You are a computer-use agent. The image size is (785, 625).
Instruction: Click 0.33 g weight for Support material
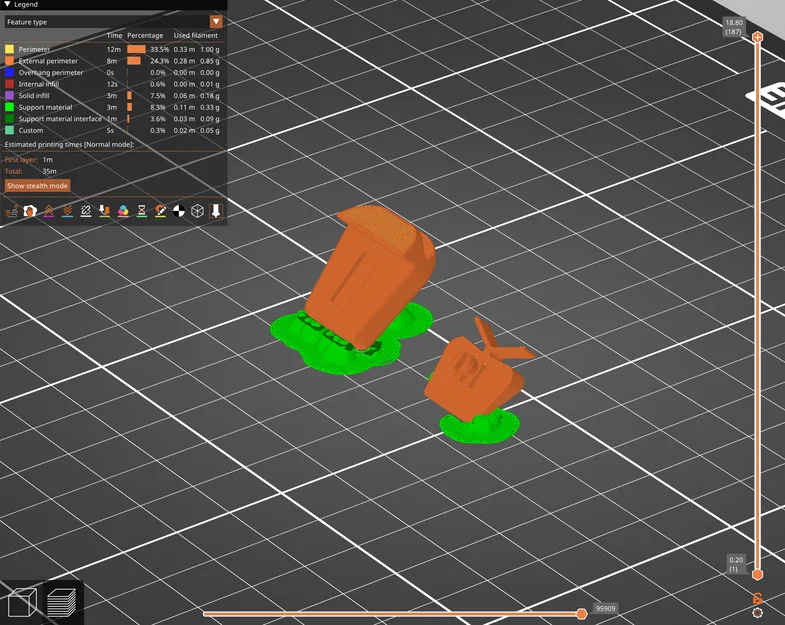(210, 107)
